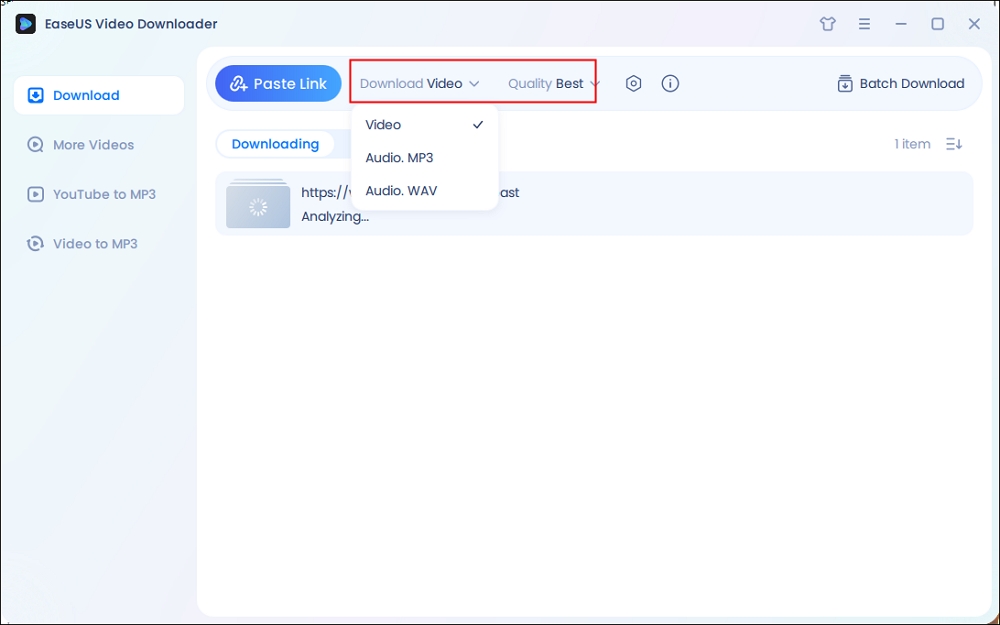
Task: Click the Paste Link button
Action: [278, 84]
